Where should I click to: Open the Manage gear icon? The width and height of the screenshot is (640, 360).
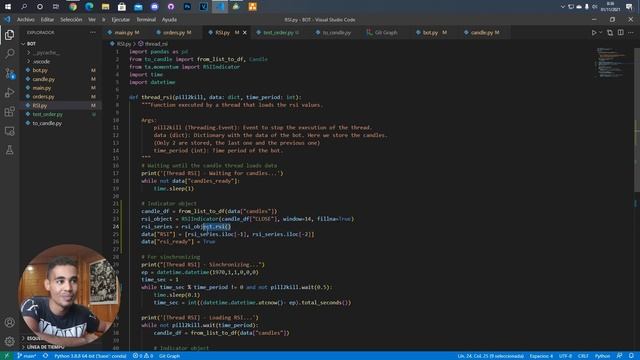coord(9,341)
